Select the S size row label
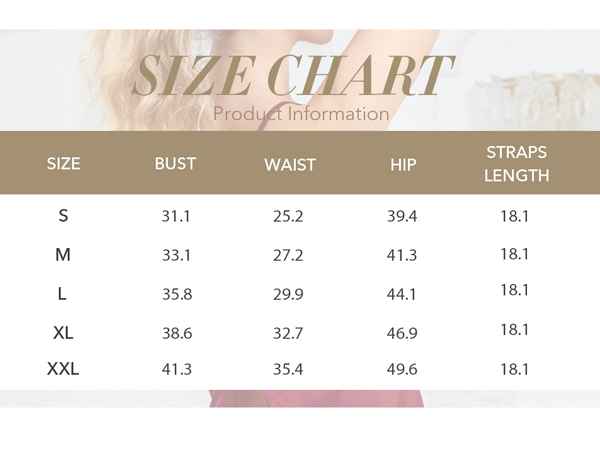The height and width of the screenshot is (450, 600). (x=64, y=216)
